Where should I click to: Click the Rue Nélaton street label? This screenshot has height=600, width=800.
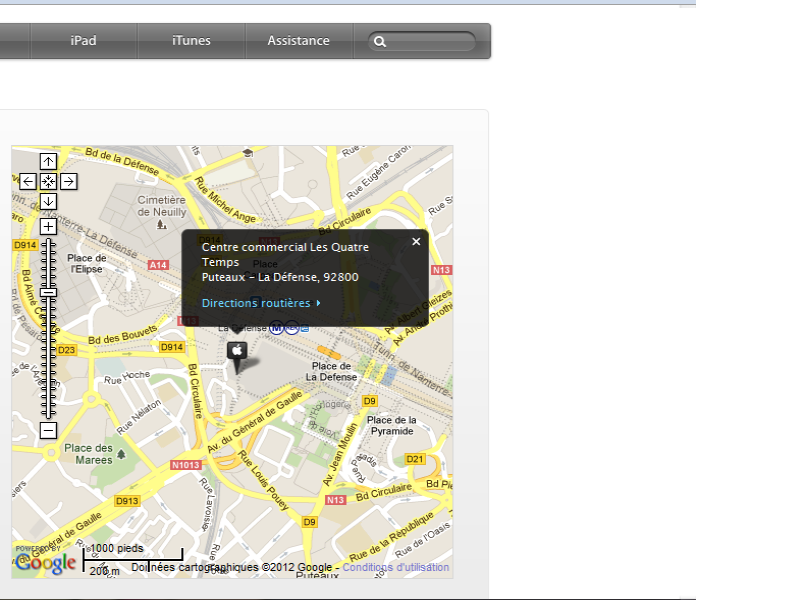(139, 417)
